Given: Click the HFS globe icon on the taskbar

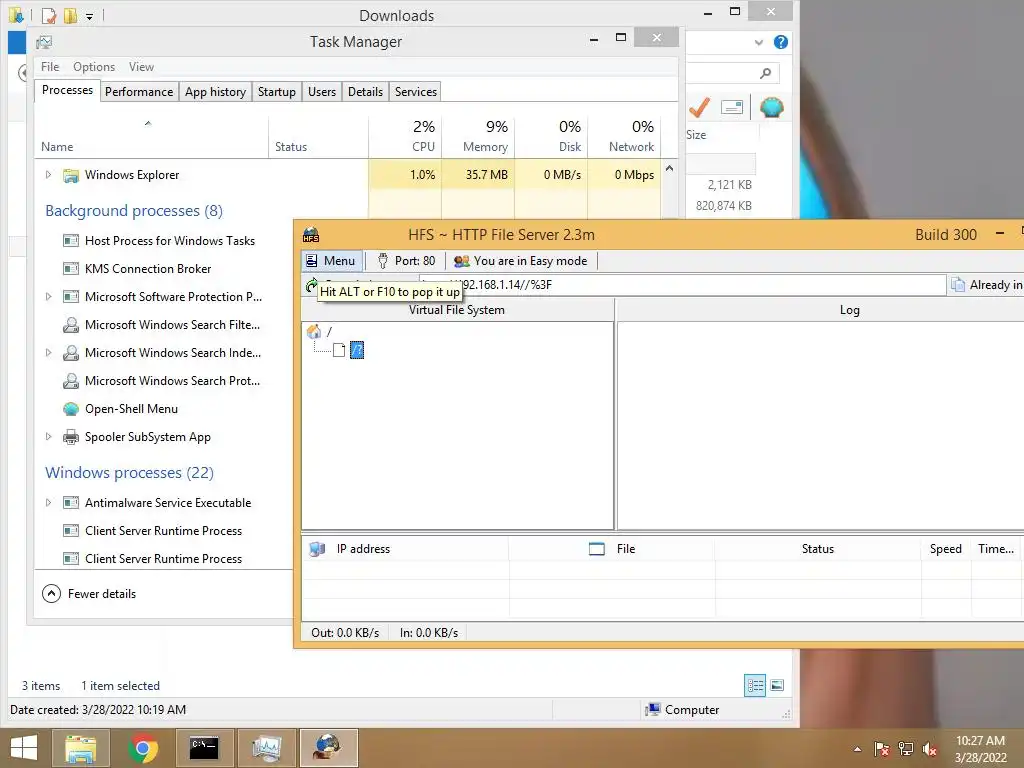Looking at the screenshot, I should click(328, 748).
